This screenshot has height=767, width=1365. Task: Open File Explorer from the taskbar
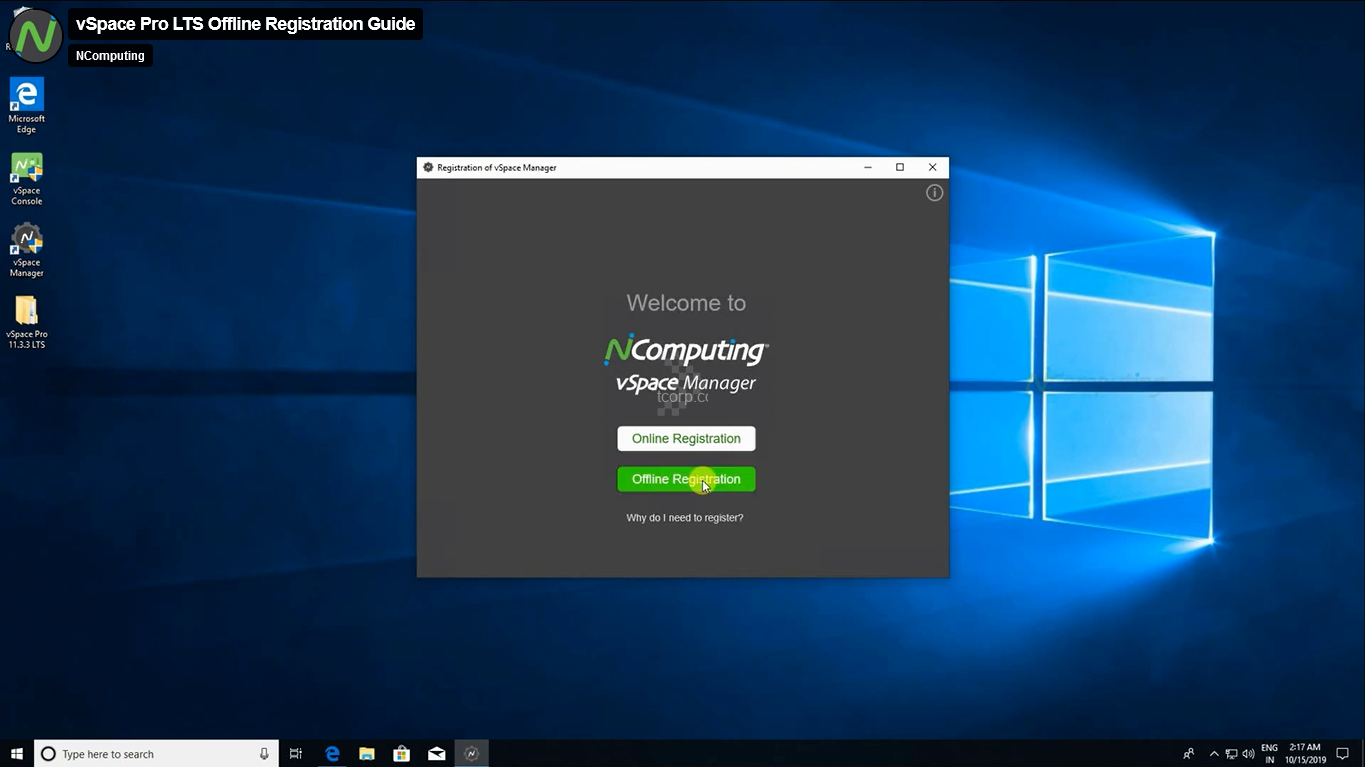coord(367,754)
